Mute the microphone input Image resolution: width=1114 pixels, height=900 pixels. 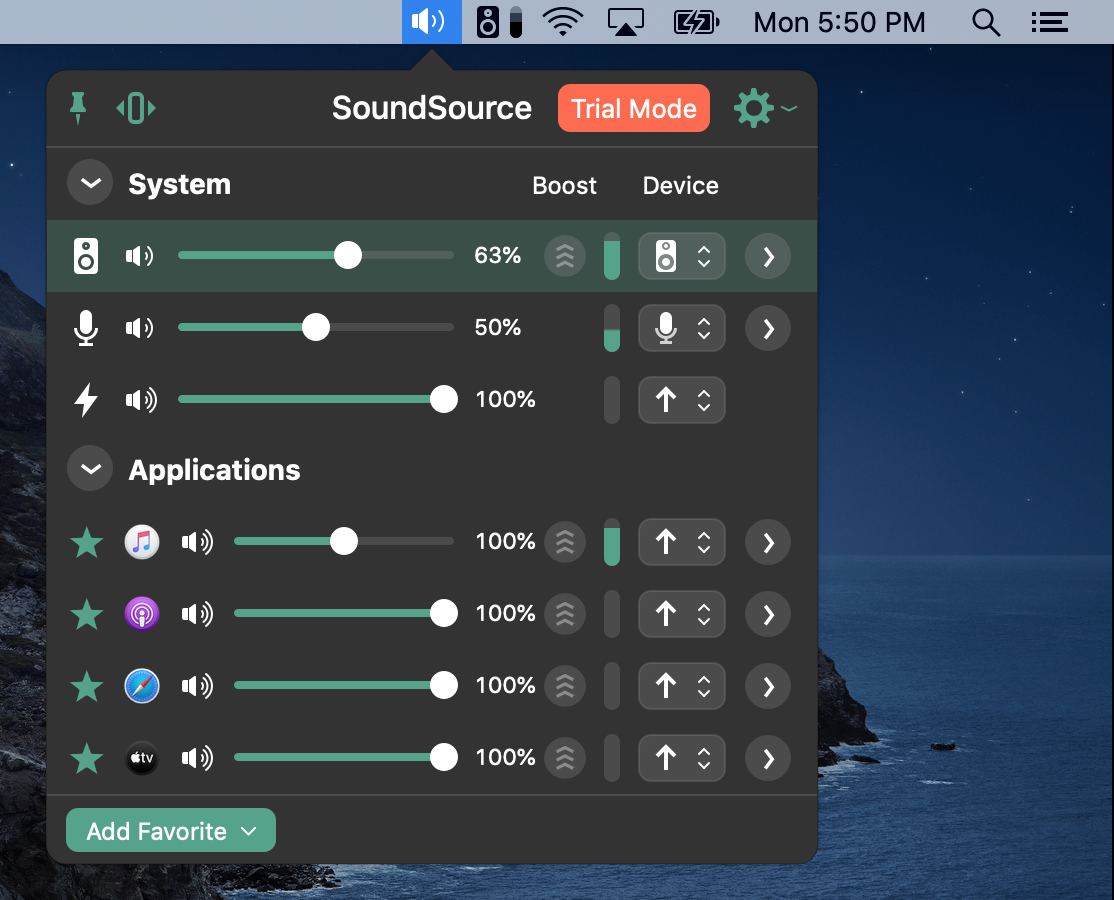139,328
